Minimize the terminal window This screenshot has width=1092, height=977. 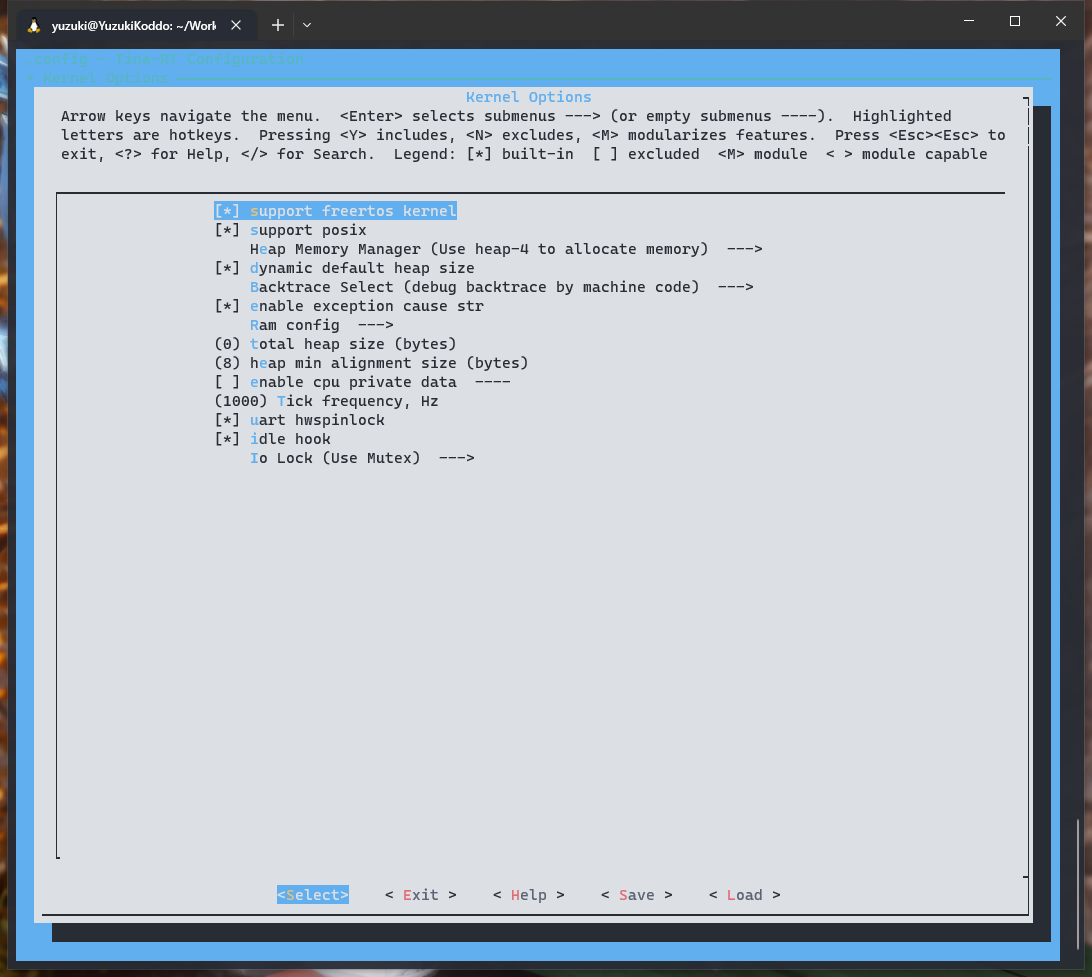coord(968,21)
